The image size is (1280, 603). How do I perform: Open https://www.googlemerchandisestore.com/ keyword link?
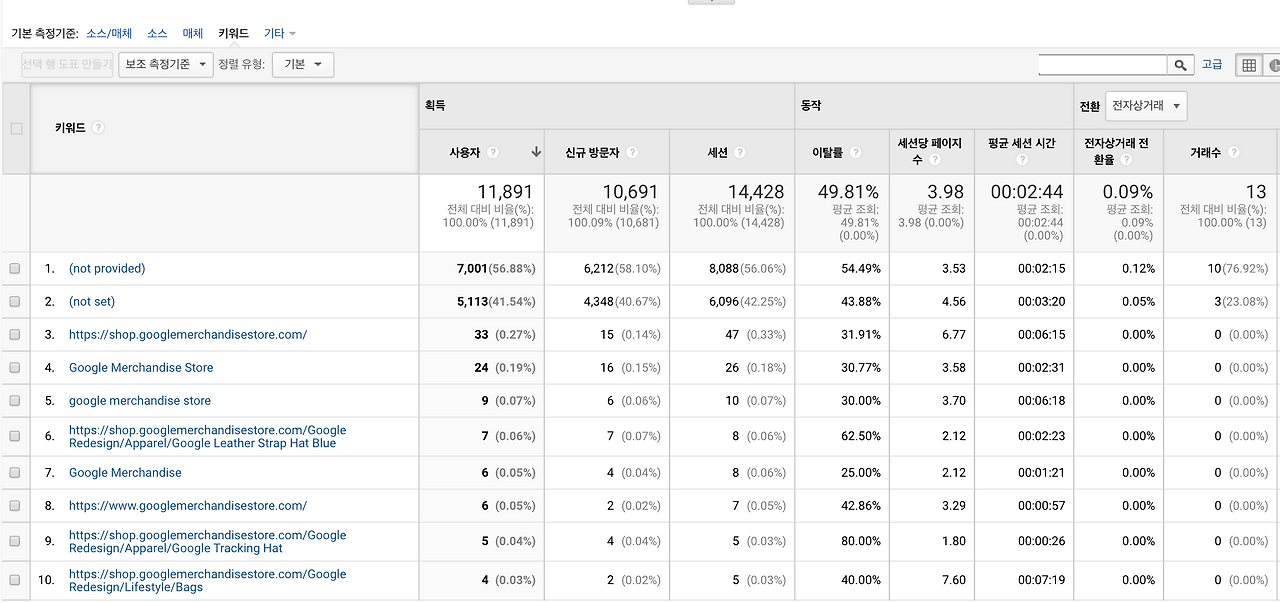[x=188, y=505]
